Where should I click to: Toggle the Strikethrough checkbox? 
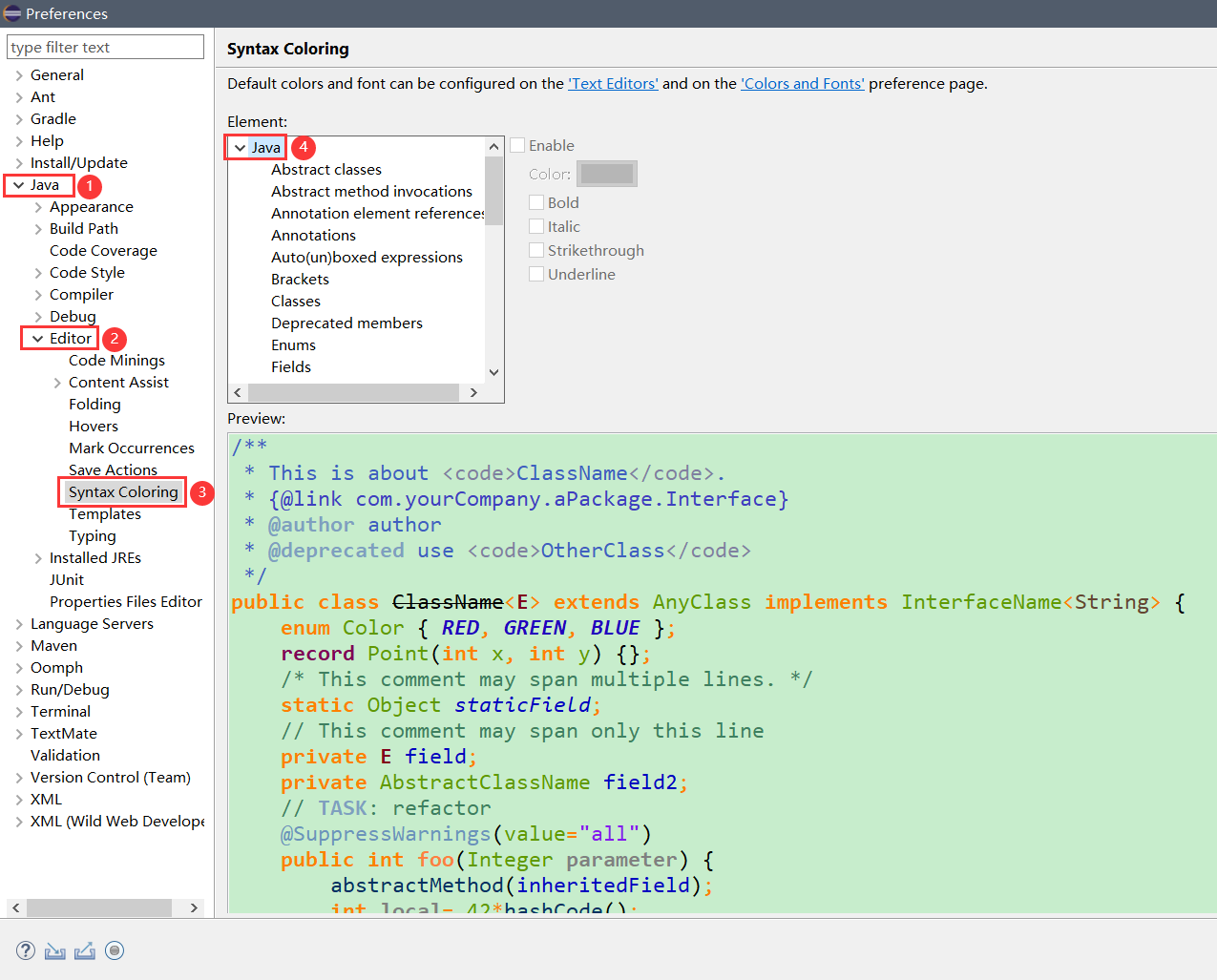coord(536,250)
